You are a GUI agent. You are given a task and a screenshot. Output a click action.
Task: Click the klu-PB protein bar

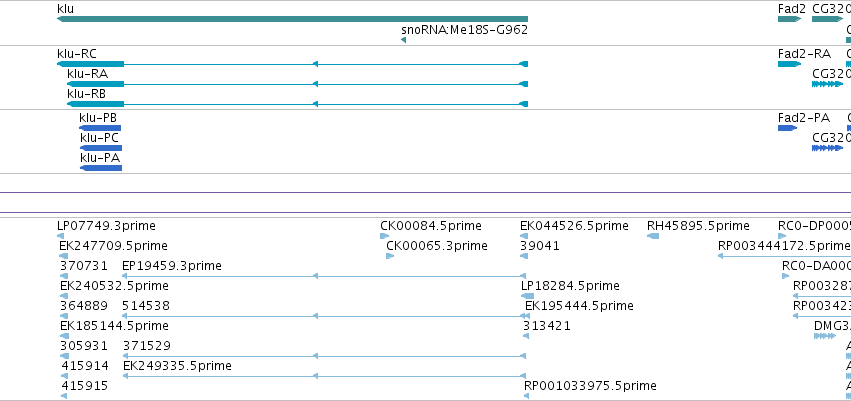100,128
